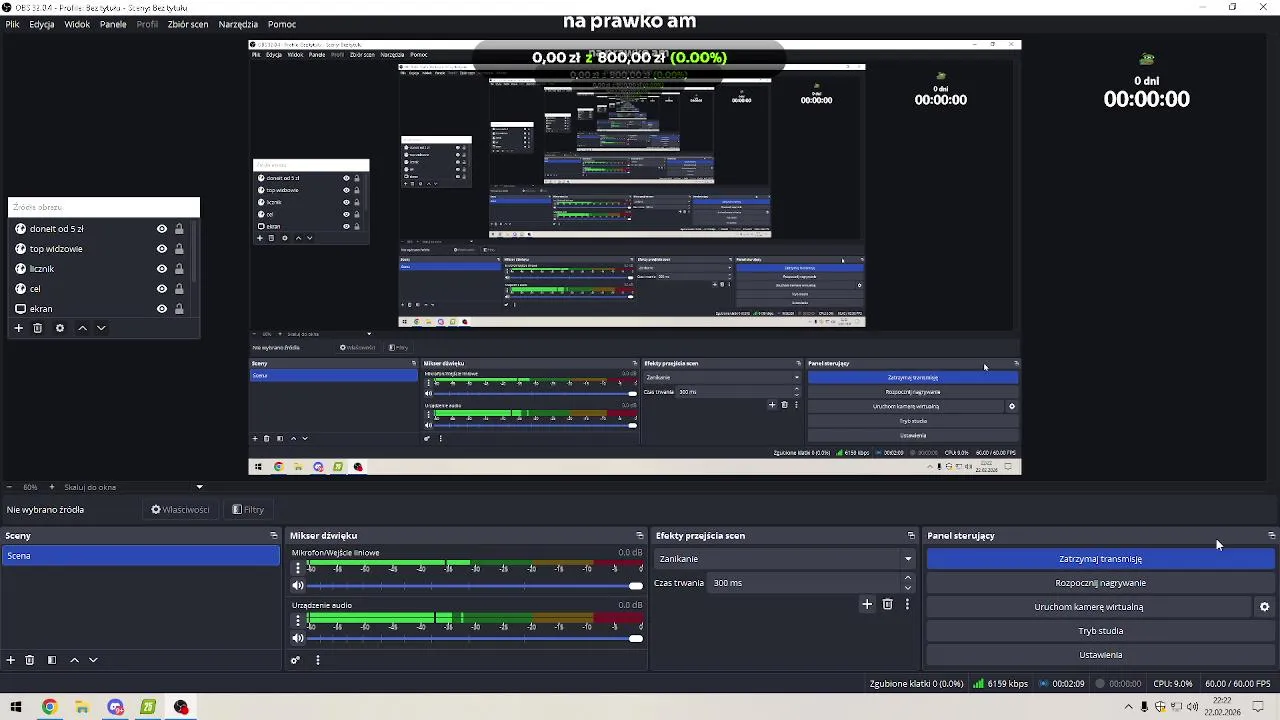This screenshot has width=1280, height=720.
Task: Move source up in floating sources panel
Action: tap(83, 328)
